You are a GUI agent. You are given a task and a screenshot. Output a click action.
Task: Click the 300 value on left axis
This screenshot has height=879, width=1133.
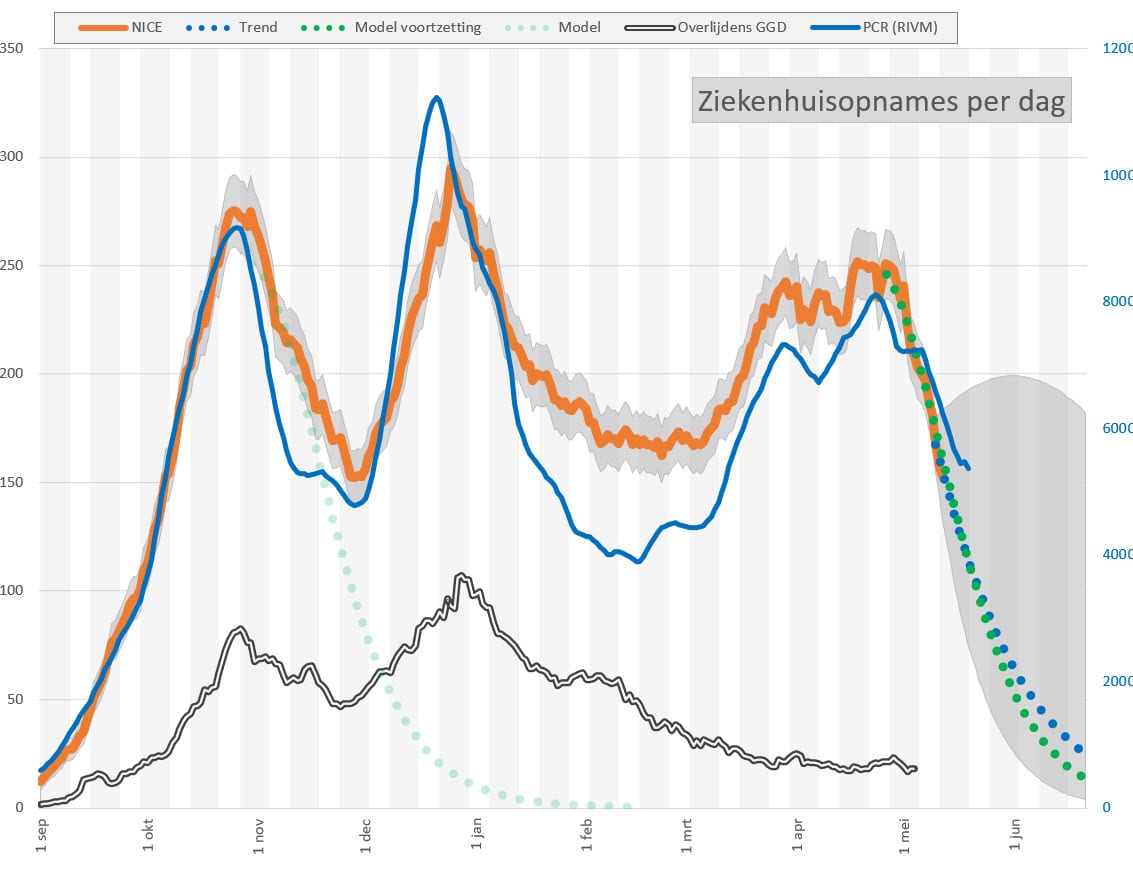[12, 156]
